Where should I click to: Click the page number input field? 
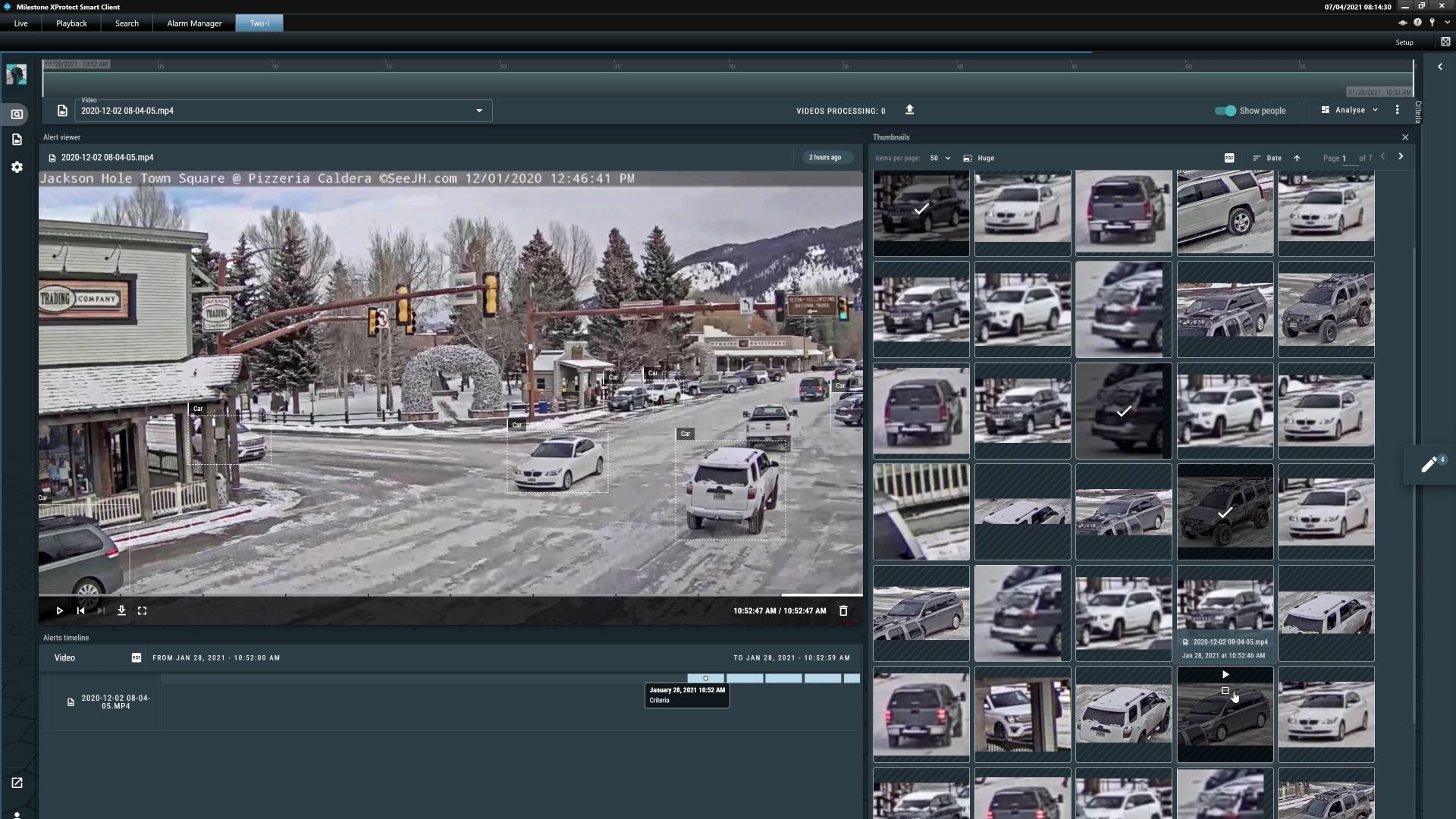pos(1348,158)
